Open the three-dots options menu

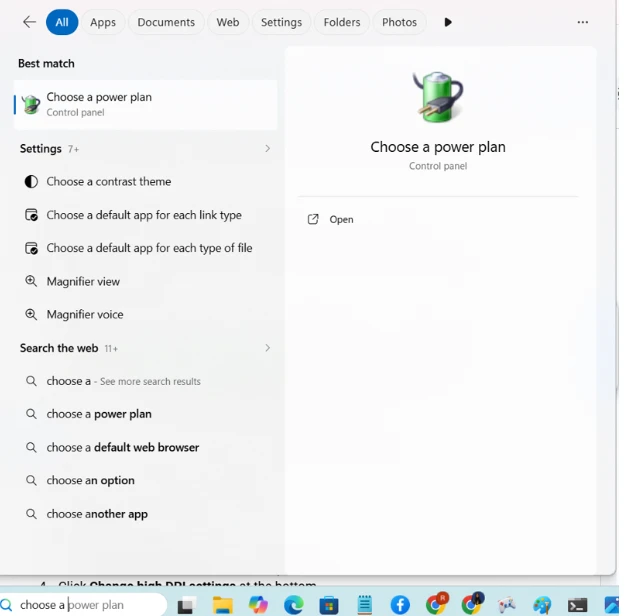(582, 22)
